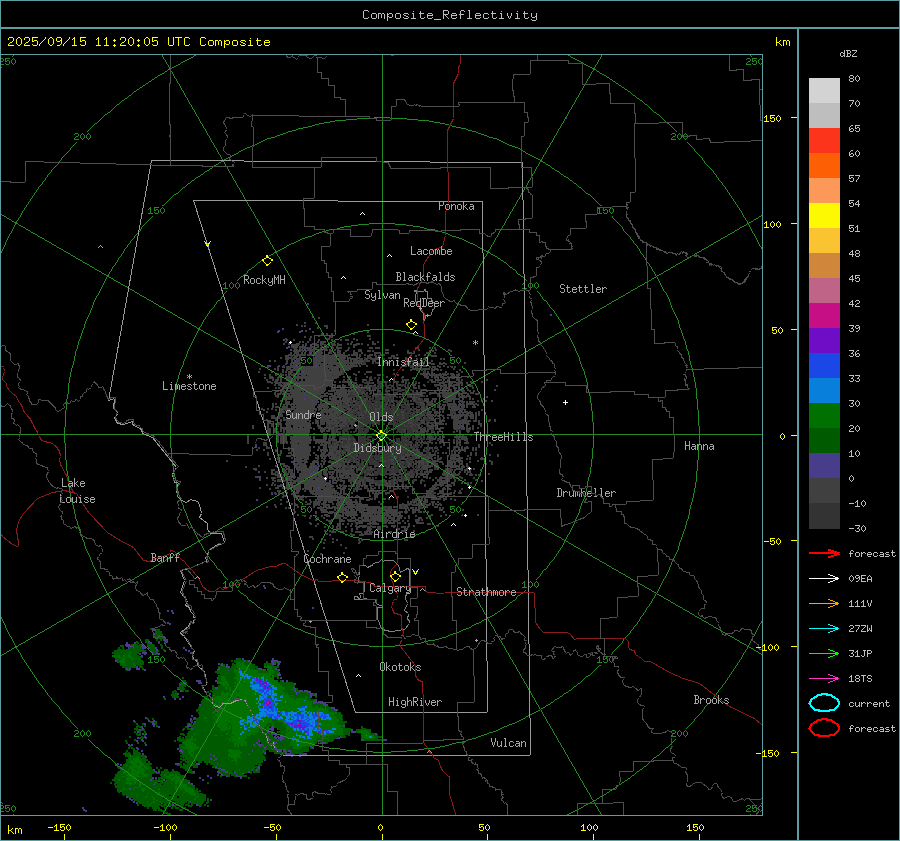Screen dimensions: 900x841
Task: Click the 18TS legend label
Action: (860, 679)
